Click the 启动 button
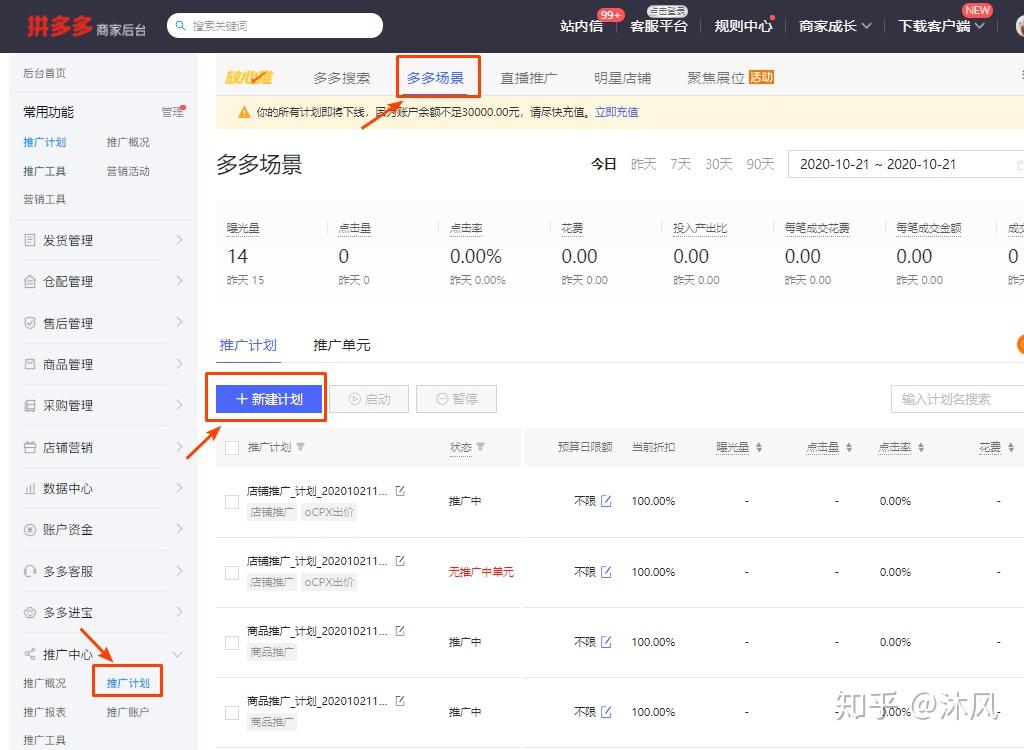 (369, 399)
